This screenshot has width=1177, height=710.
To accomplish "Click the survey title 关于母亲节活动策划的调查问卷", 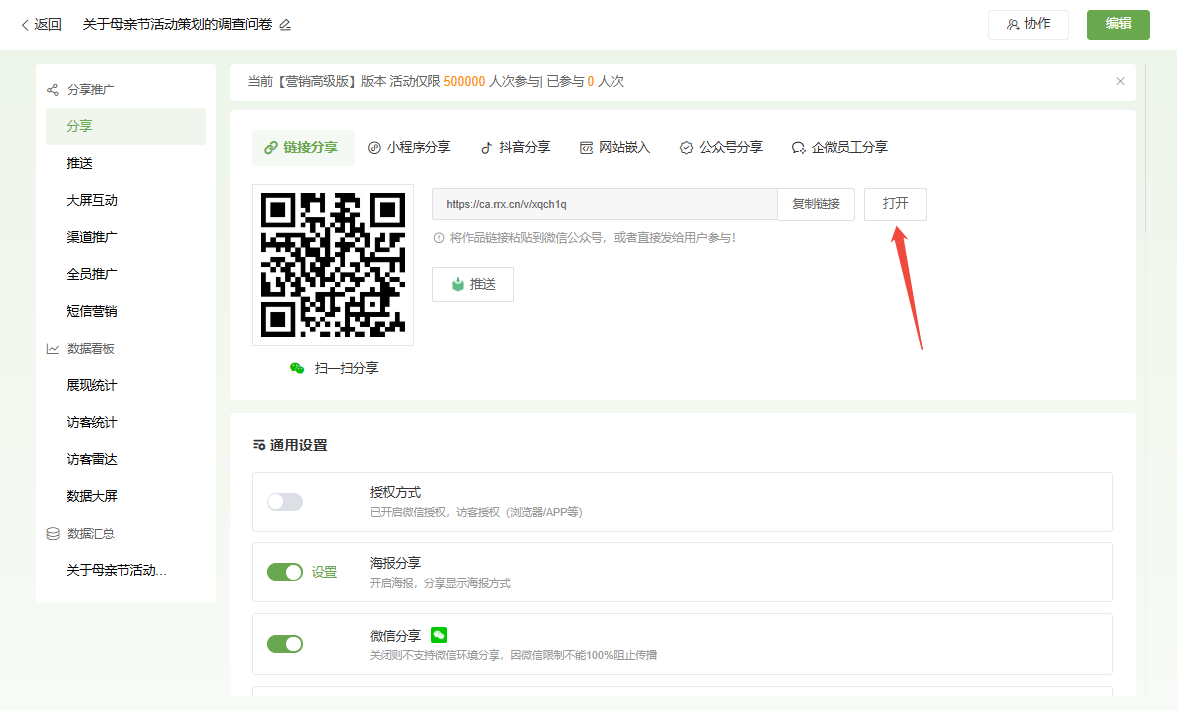I will [177, 25].
